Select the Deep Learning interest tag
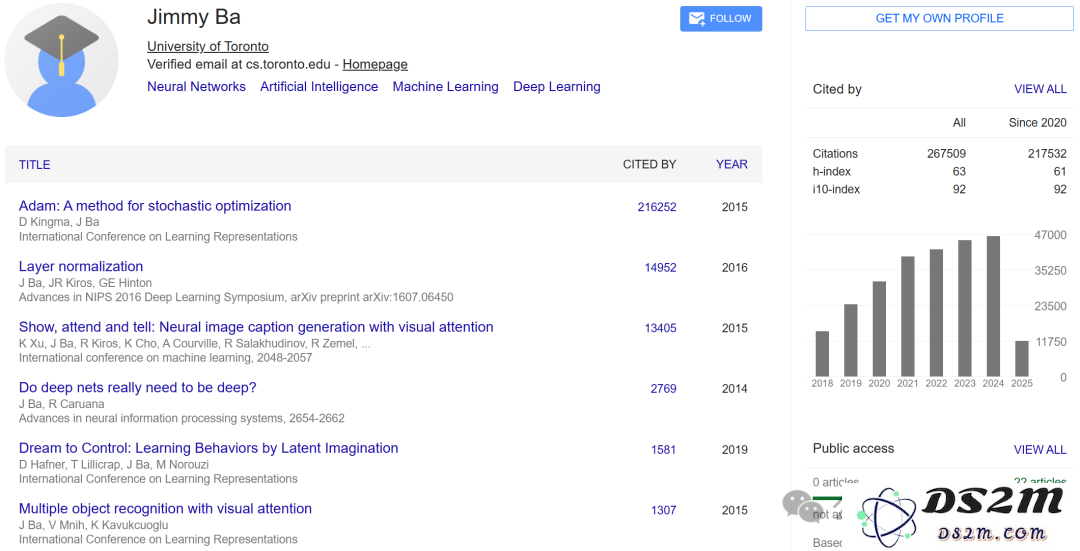The height and width of the screenshot is (551, 1080). click(x=557, y=87)
